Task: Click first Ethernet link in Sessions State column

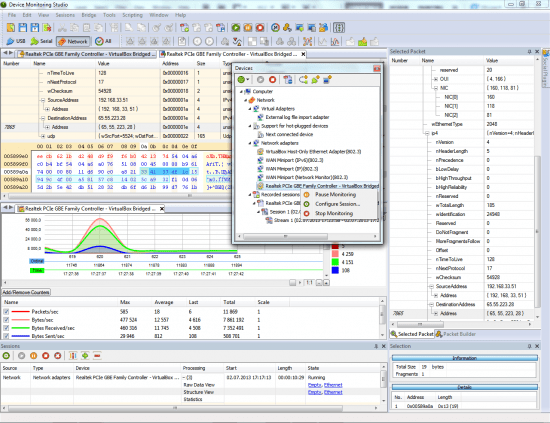Action: coord(333,385)
